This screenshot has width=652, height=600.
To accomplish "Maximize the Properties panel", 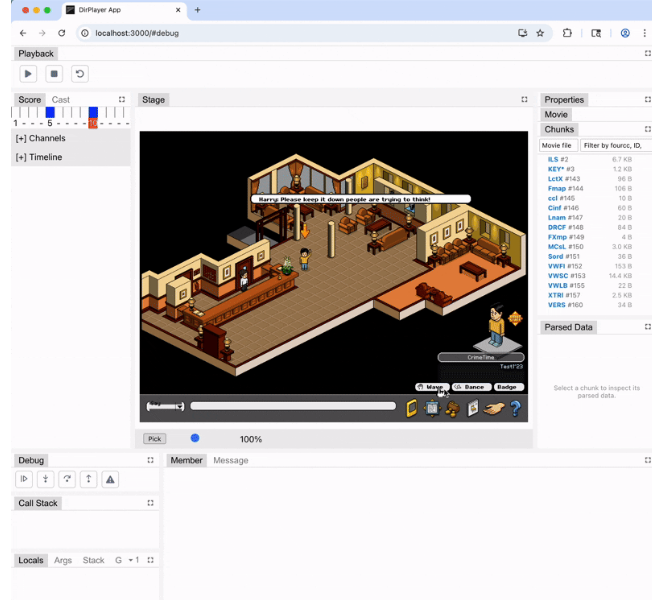I will (x=647, y=99).
